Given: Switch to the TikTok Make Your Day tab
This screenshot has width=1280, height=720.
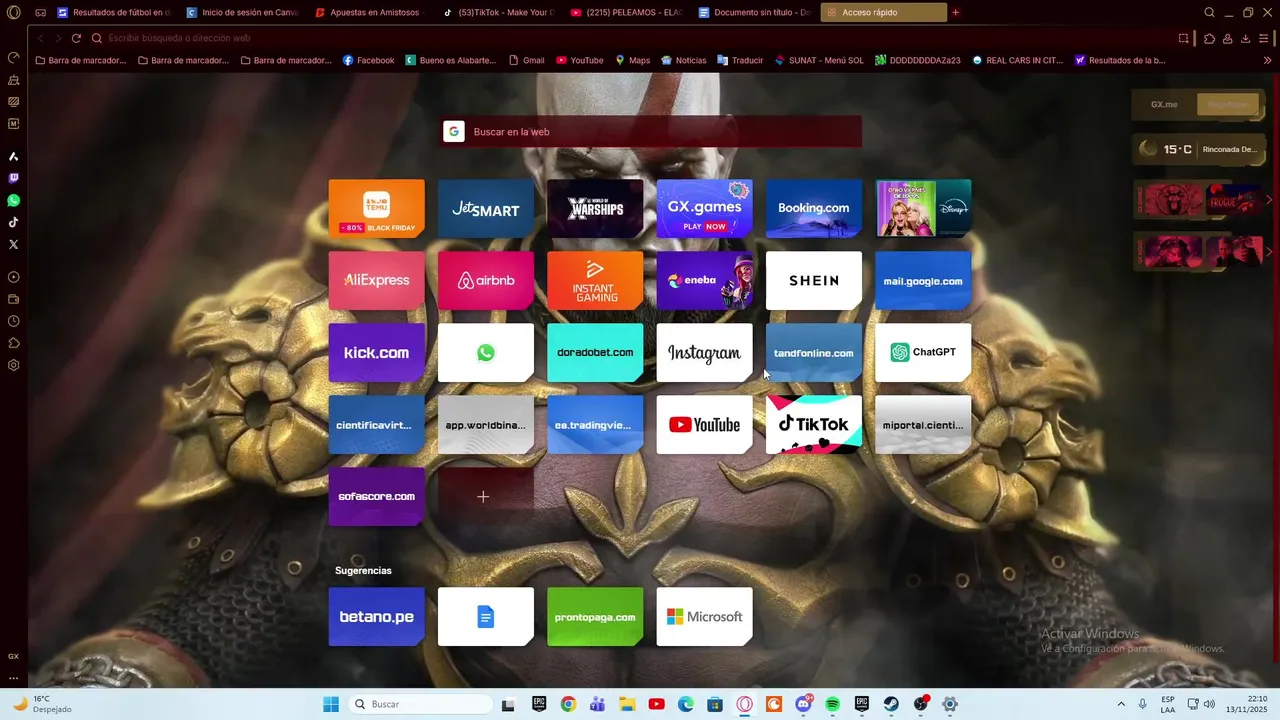Looking at the screenshot, I should 499,13.
